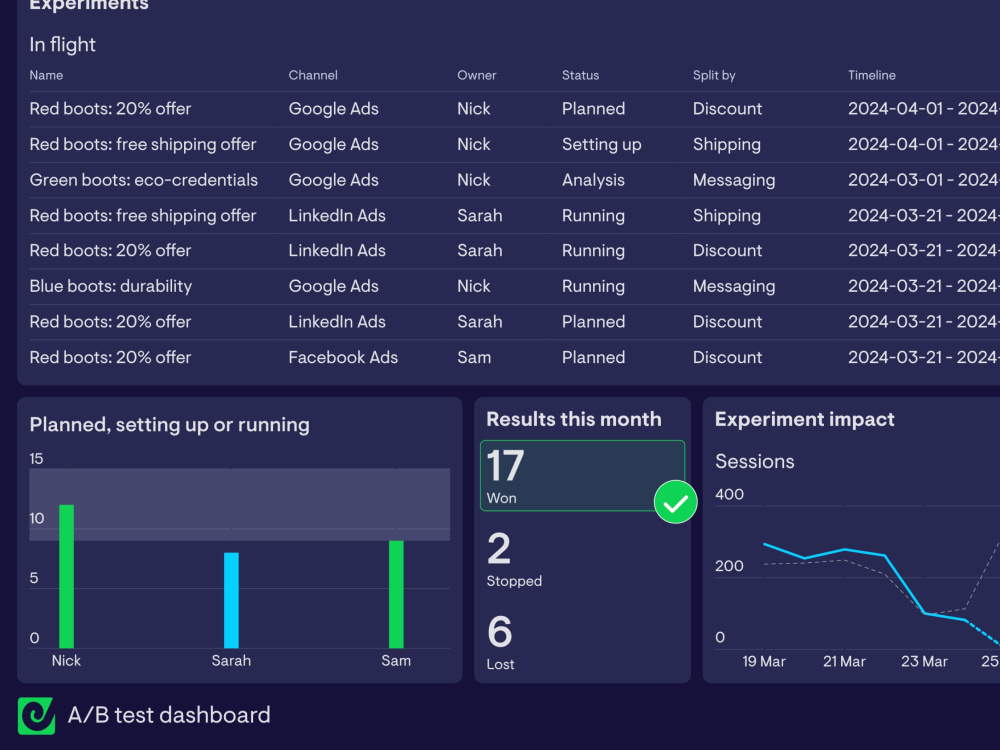Click the 400 axis label on Sessions chart

(x=730, y=494)
